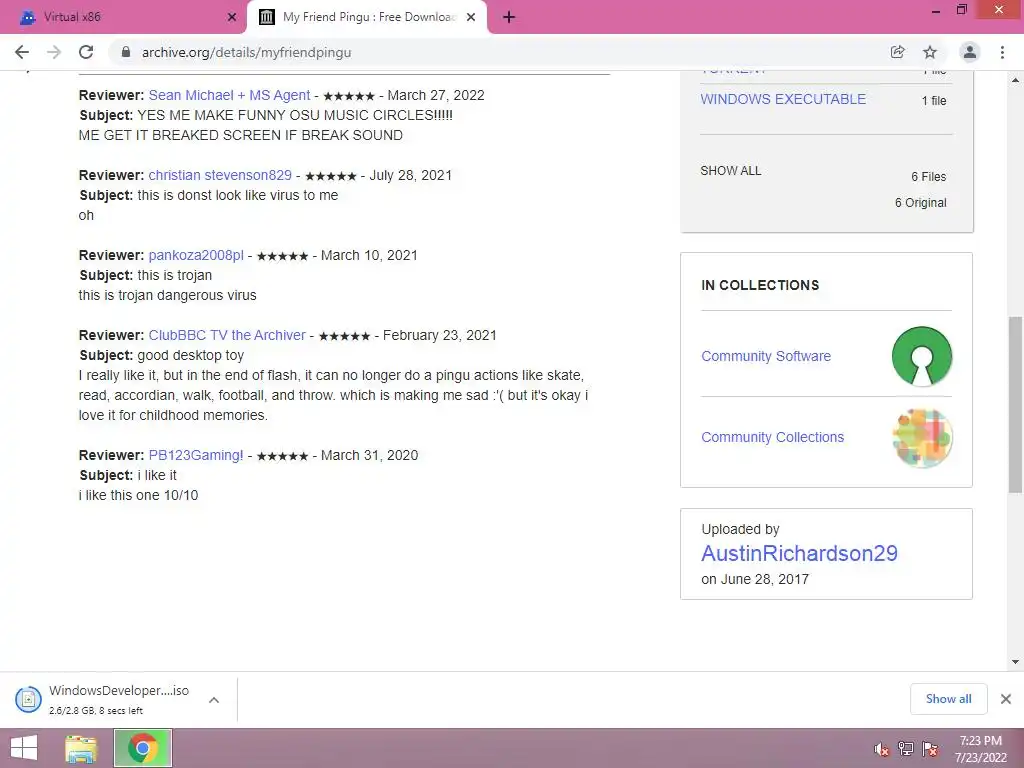Click the page scroll up arrow
1024x768 pixels.
click(x=1016, y=80)
